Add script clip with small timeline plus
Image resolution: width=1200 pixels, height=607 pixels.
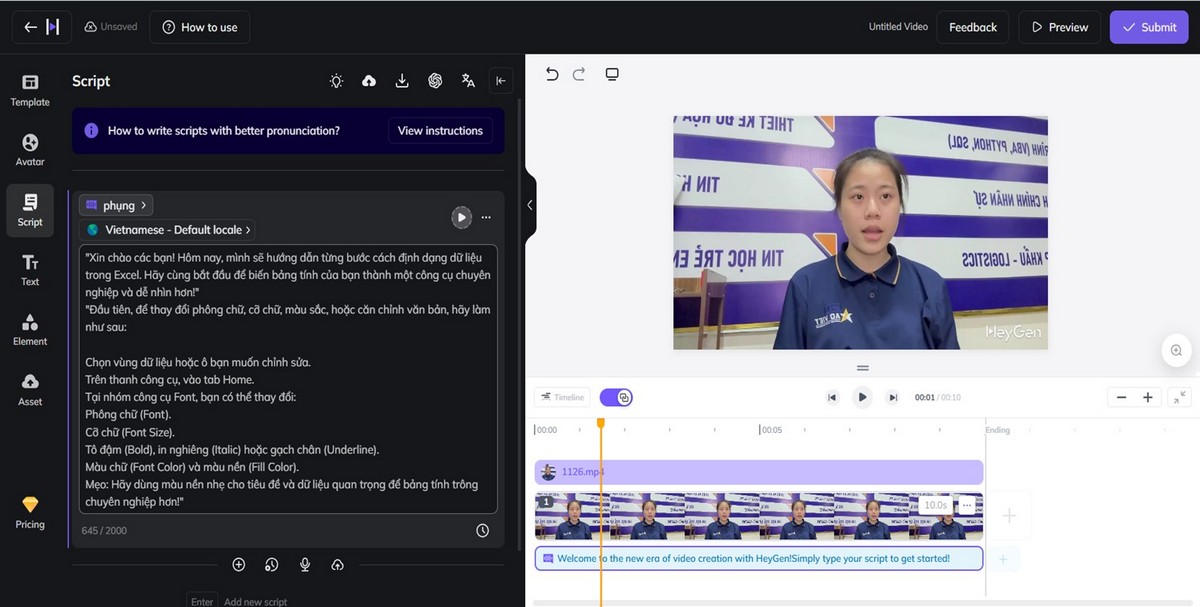[1004, 558]
